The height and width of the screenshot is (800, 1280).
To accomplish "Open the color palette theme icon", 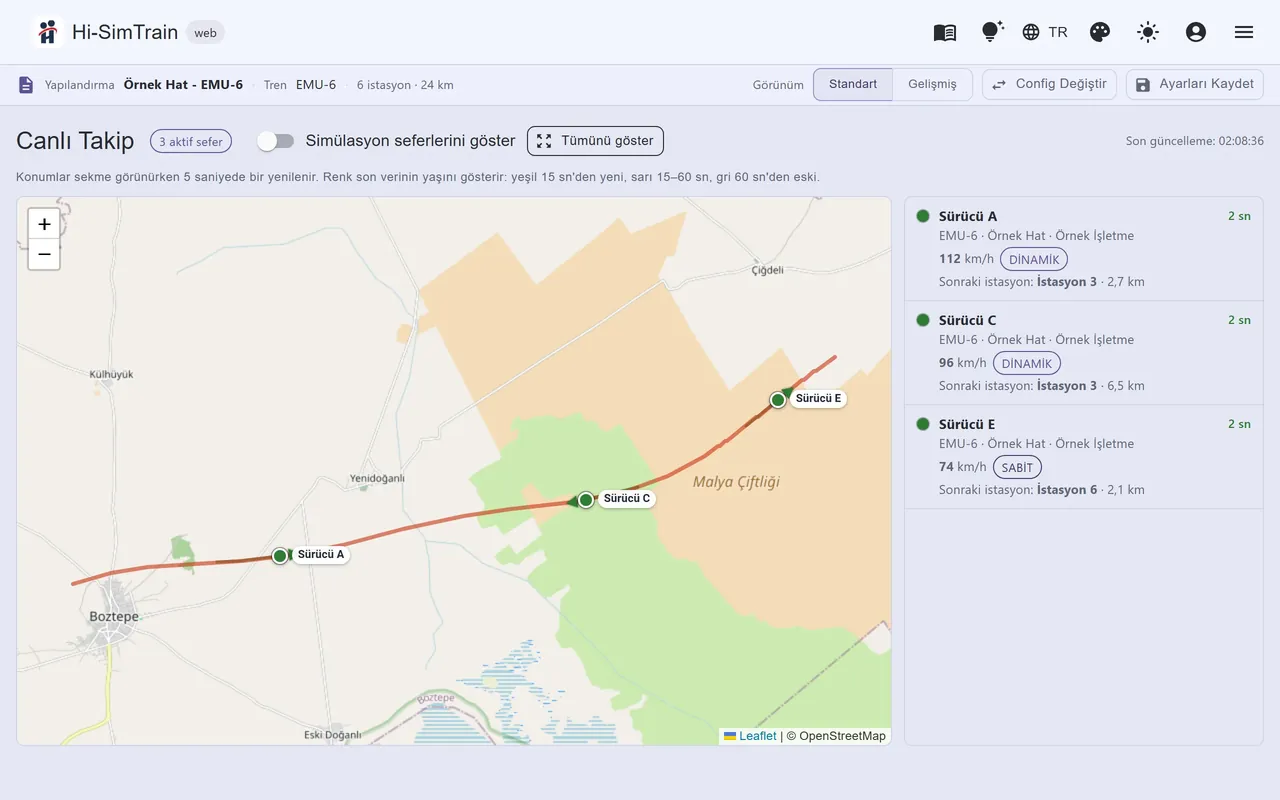I will 1100,32.
